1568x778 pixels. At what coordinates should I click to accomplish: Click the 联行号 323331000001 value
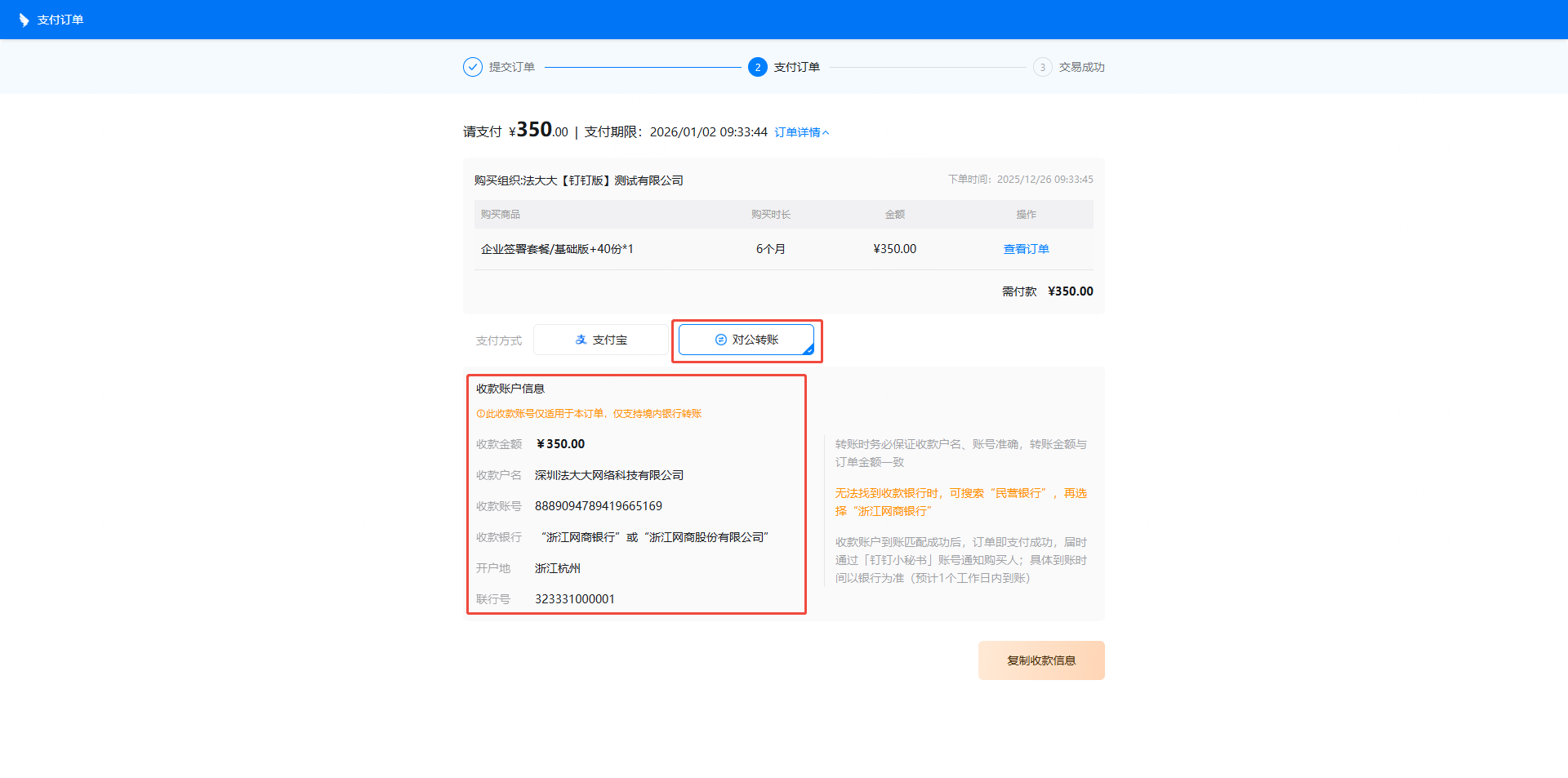tap(575, 599)
